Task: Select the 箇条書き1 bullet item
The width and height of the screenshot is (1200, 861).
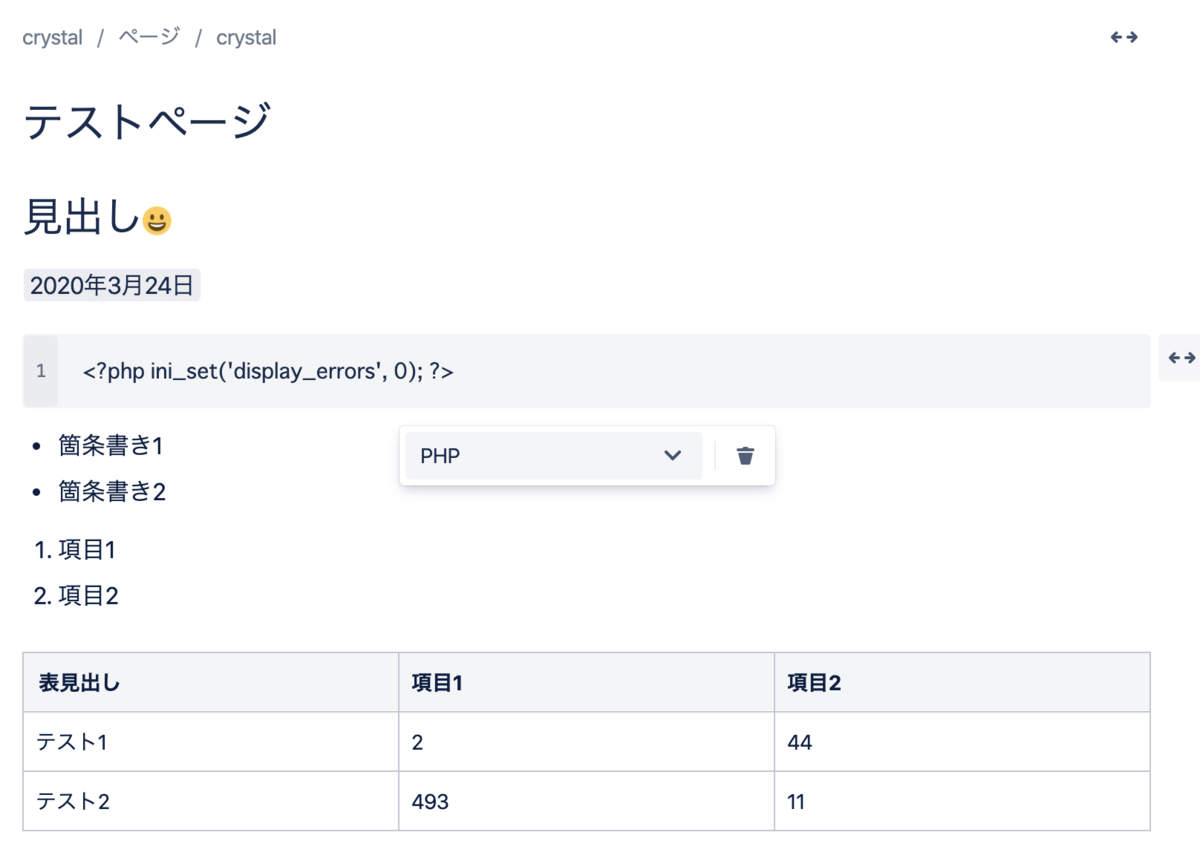Action: [113, 446]
